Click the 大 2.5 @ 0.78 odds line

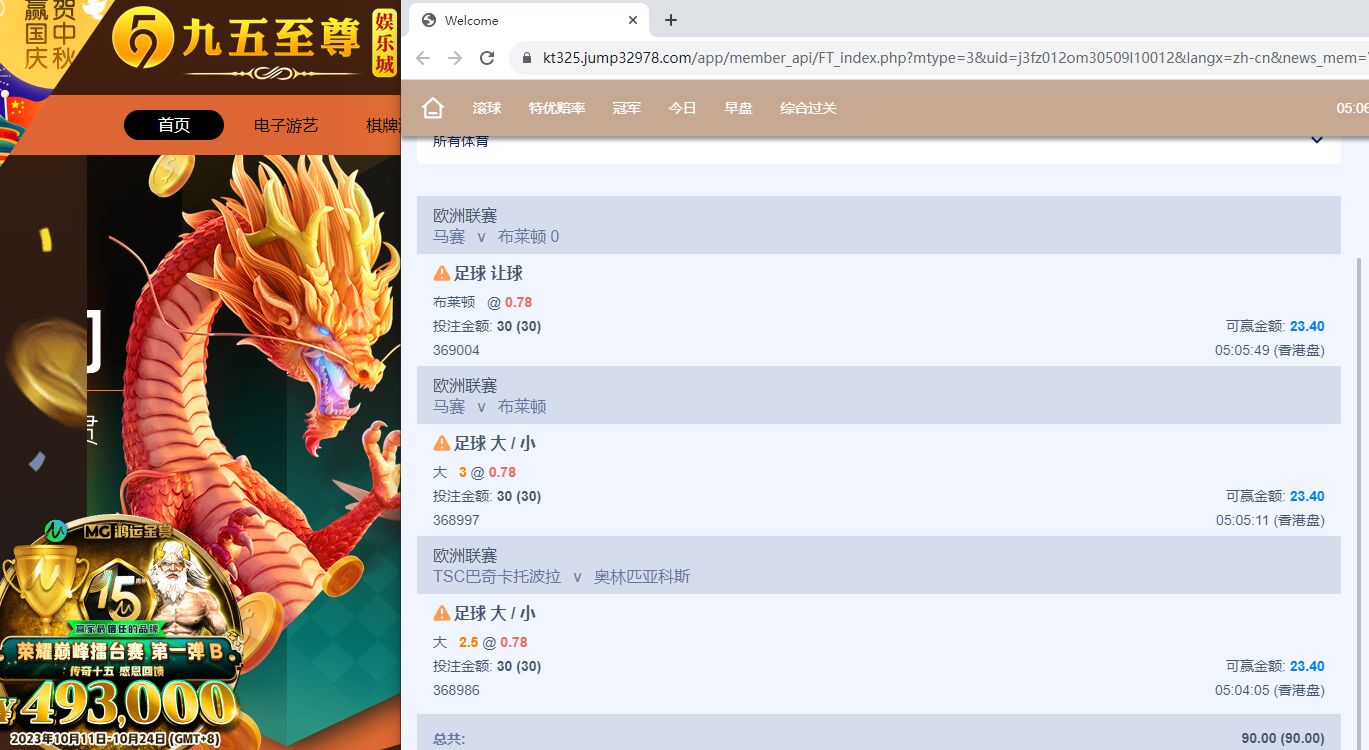pos(480,643)
